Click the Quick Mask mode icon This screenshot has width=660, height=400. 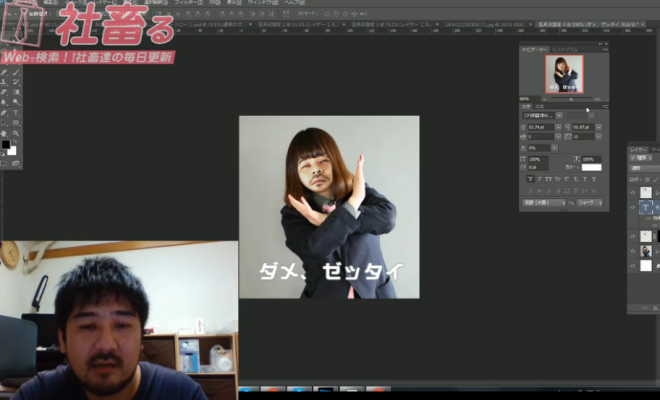[x=5, y=164]
